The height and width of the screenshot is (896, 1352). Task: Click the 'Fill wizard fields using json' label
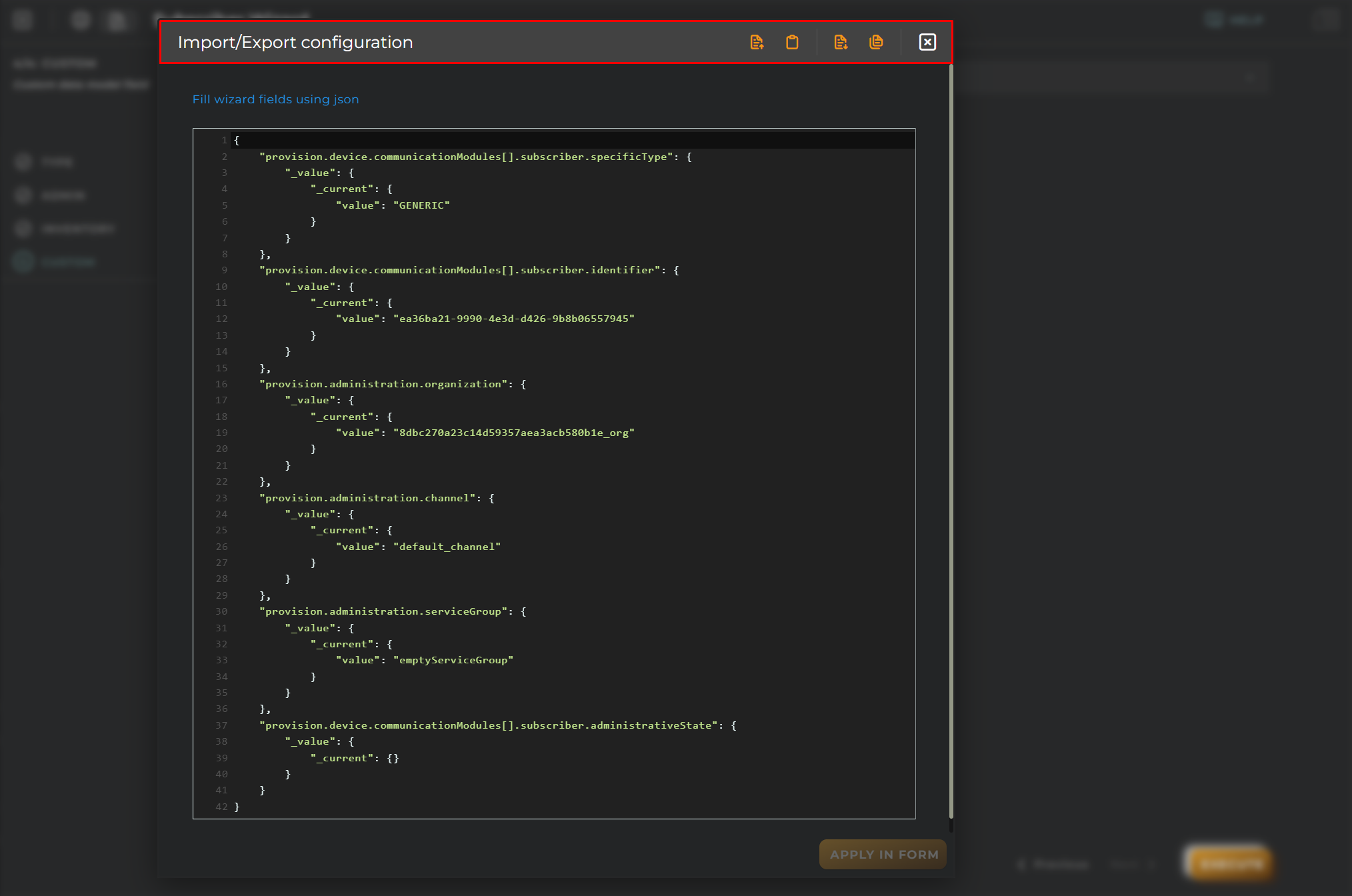click(275, 99)
